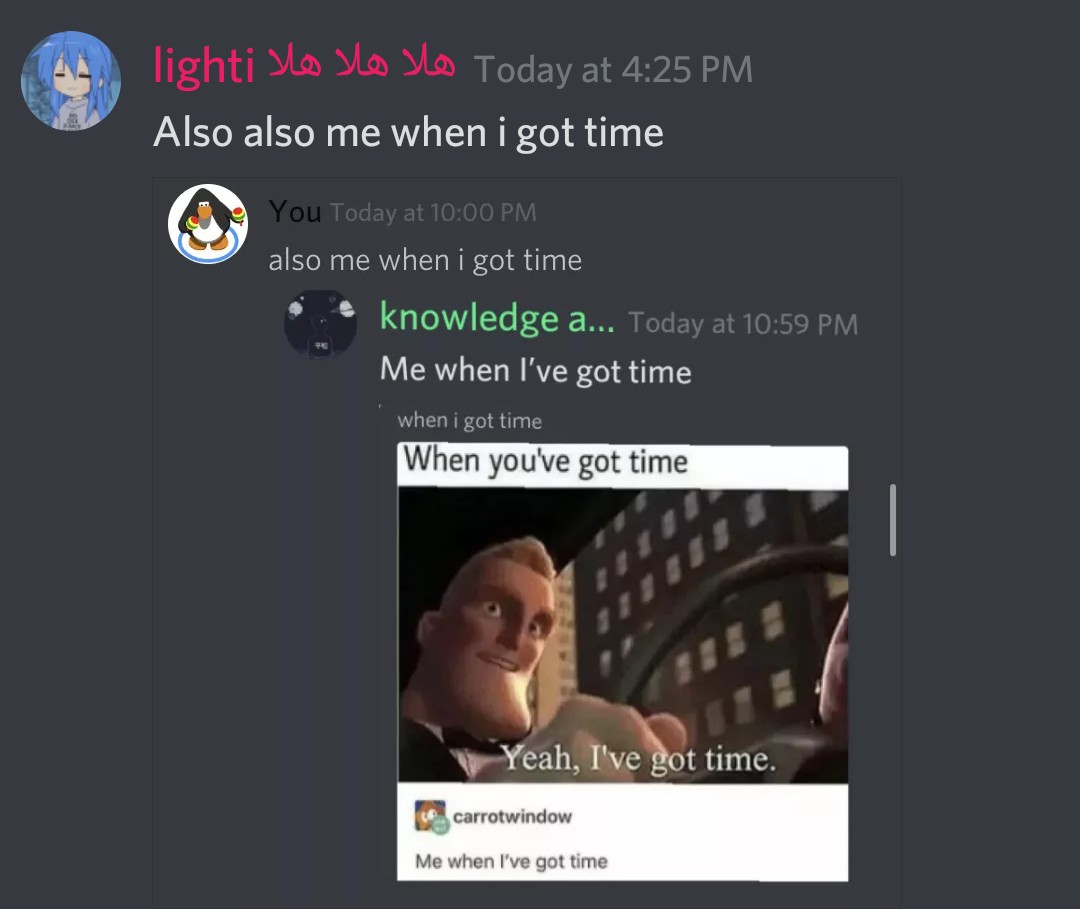
Task: Click 'Also also me when i got time' message
Action: [408, 132]
